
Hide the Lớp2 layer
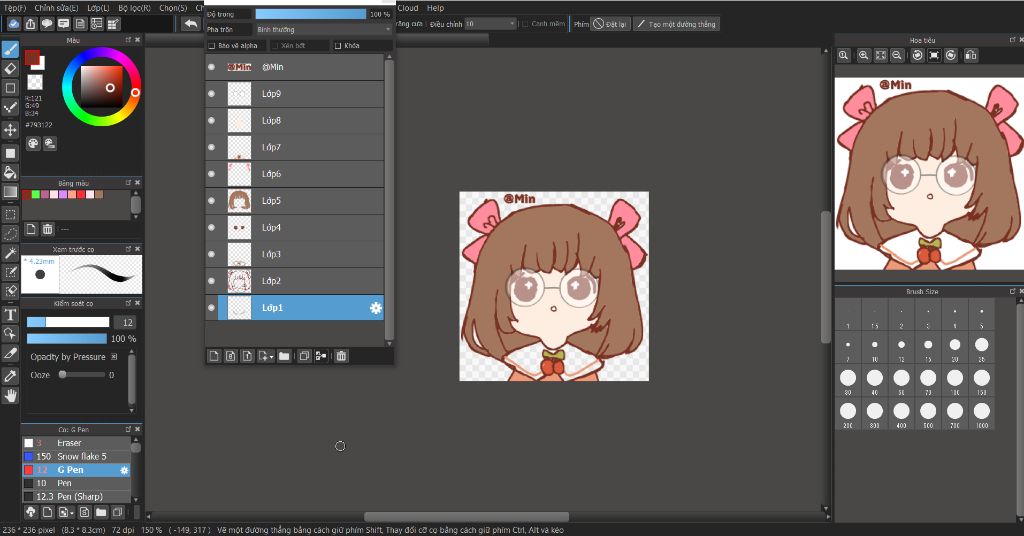pos(212,281)
